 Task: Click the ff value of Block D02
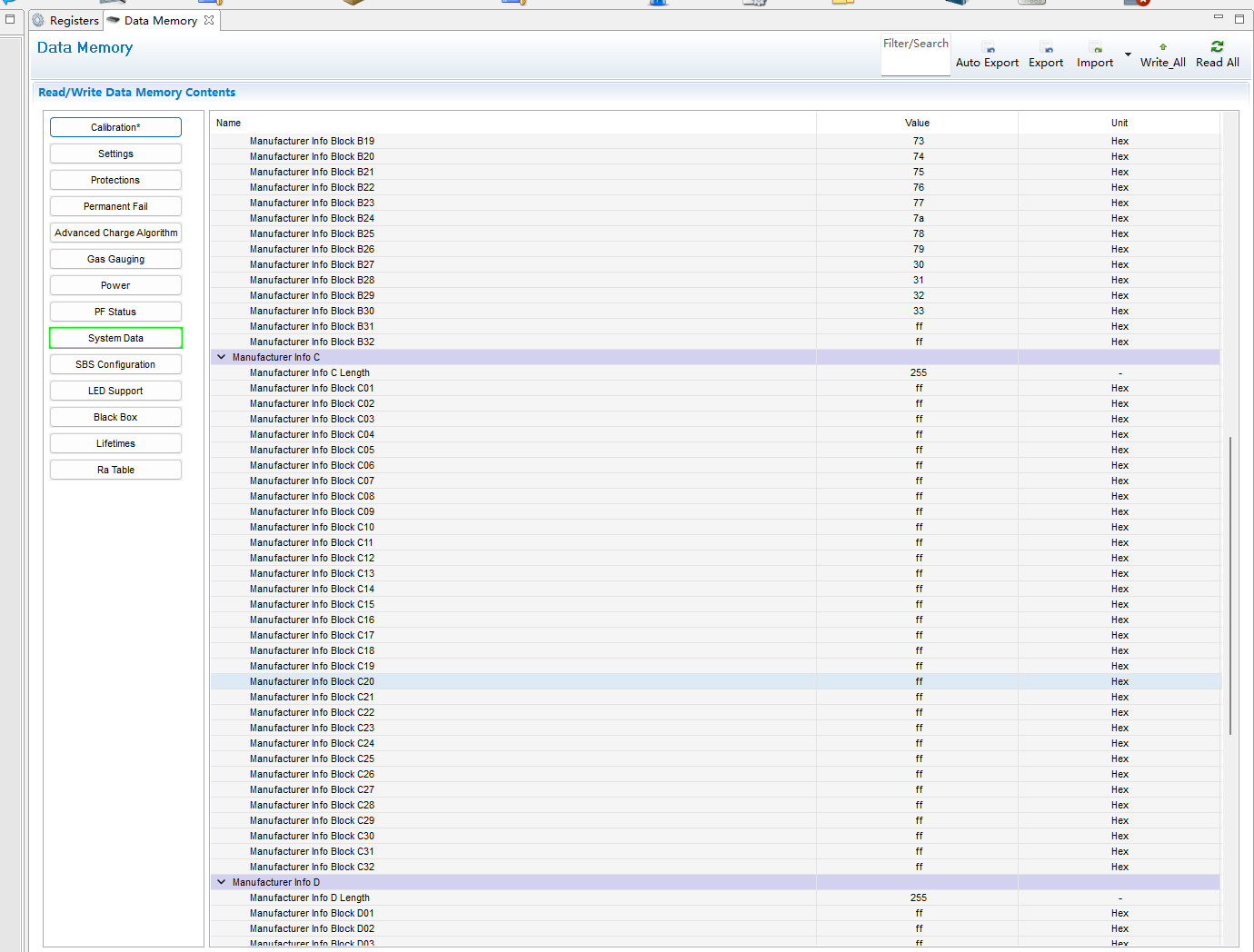pos(918,928)
